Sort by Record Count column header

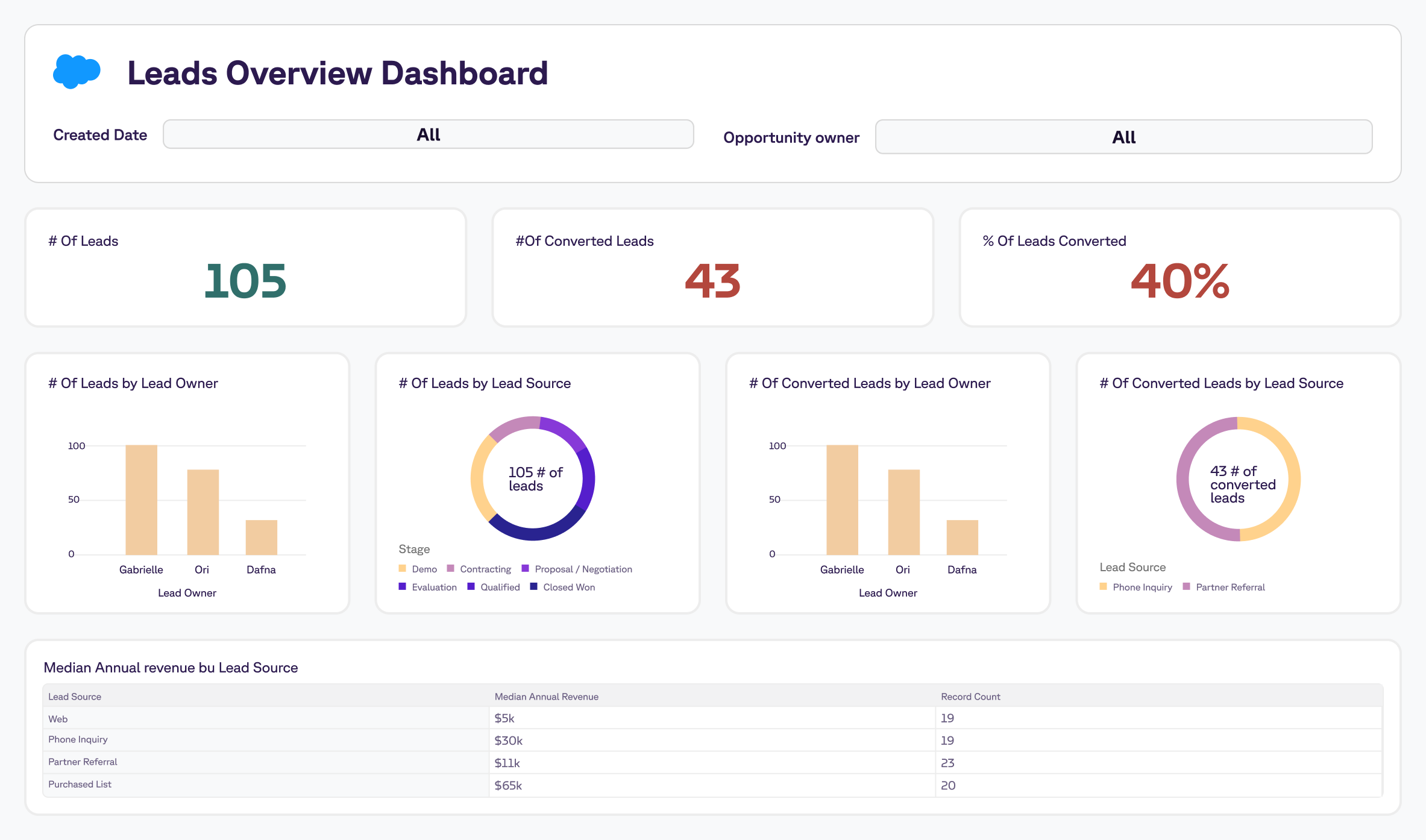click(x=970, y=697)
